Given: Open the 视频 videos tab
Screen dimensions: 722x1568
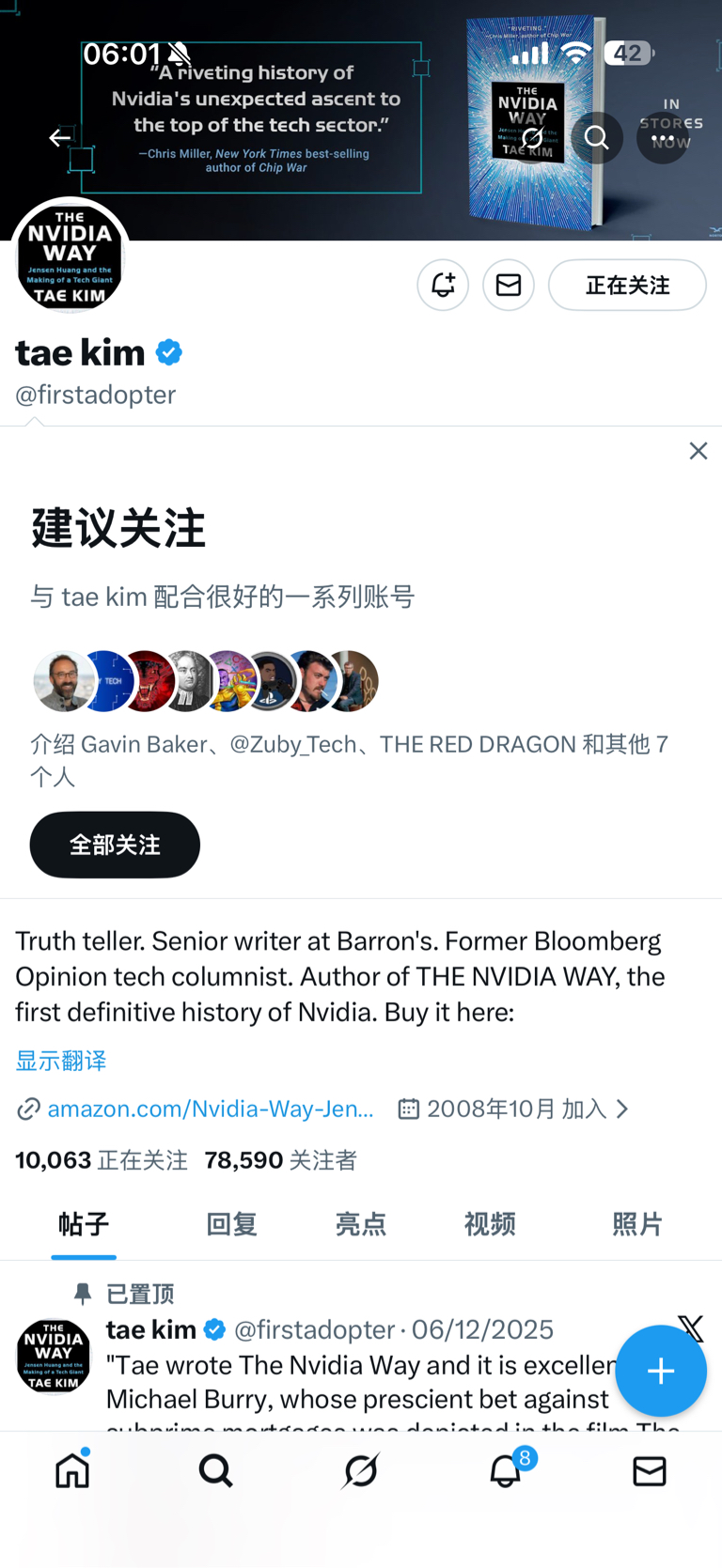Looking at the screenshot, I should pos(490,1224).
